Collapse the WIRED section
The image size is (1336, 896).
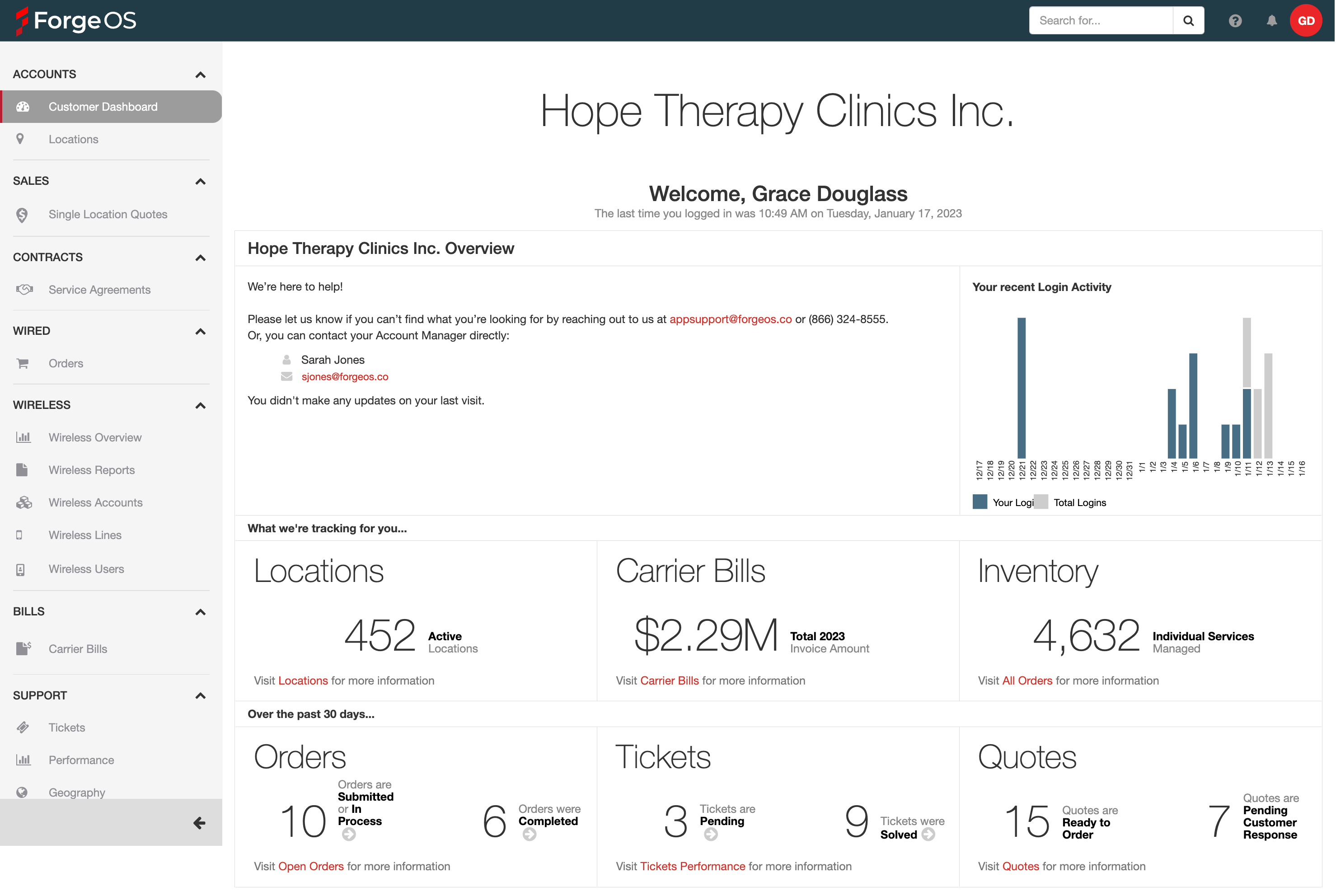[x=200, y=332]
